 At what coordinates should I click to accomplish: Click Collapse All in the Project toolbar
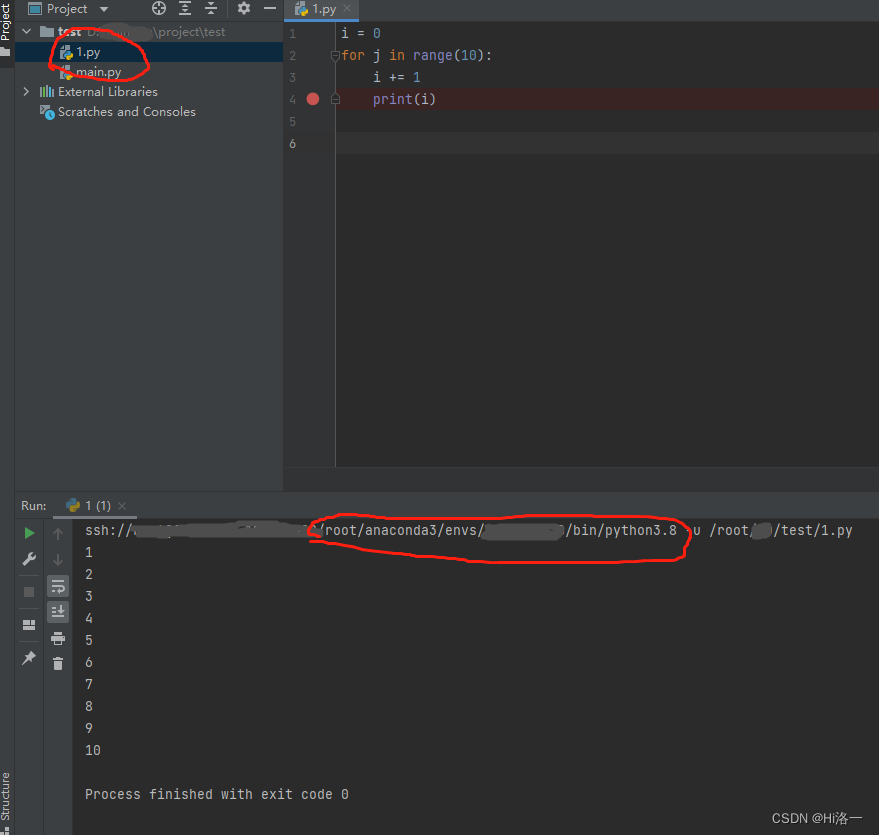[211, 7]
